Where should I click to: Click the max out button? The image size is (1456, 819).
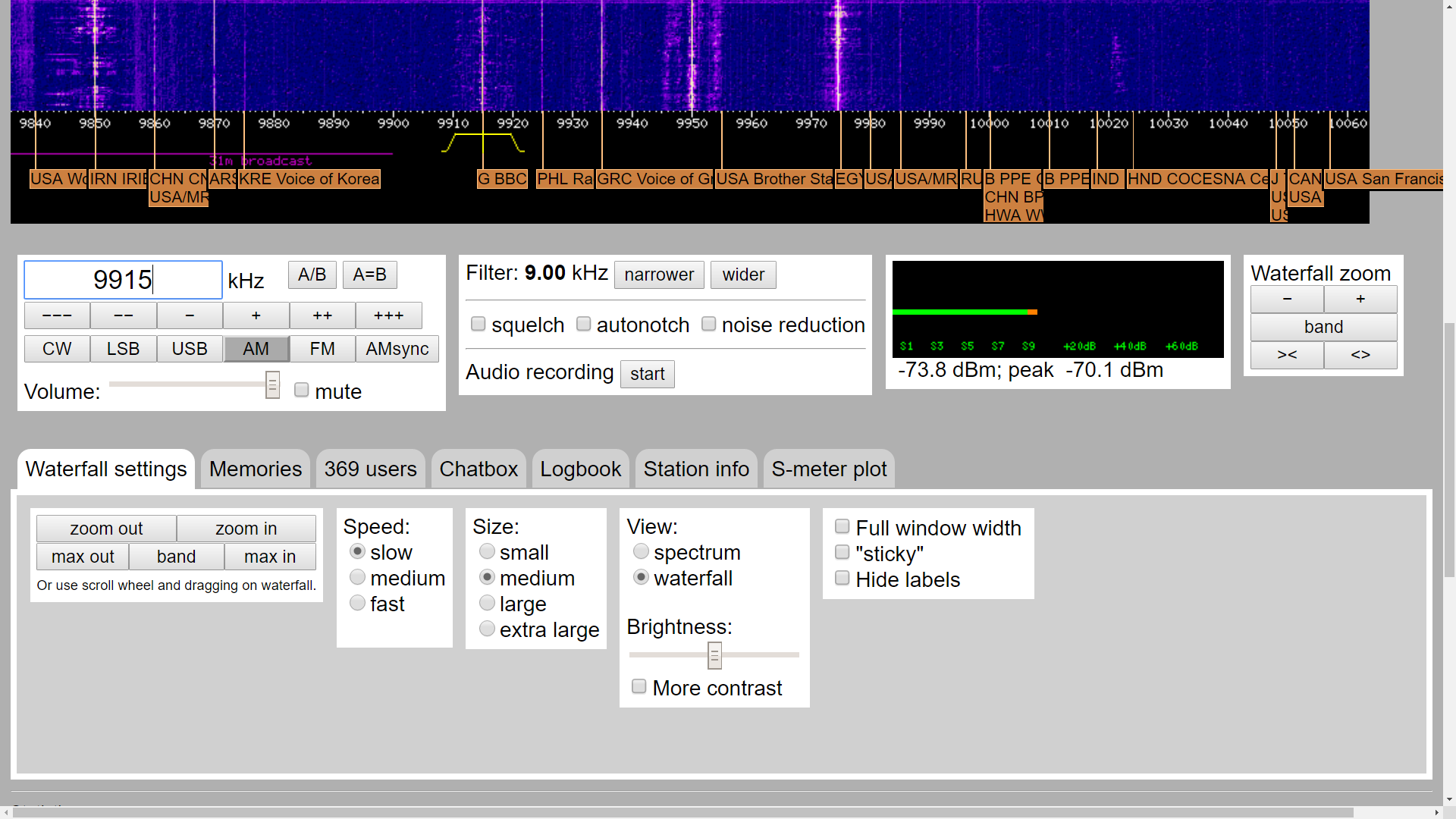click(x=83, y=557)
